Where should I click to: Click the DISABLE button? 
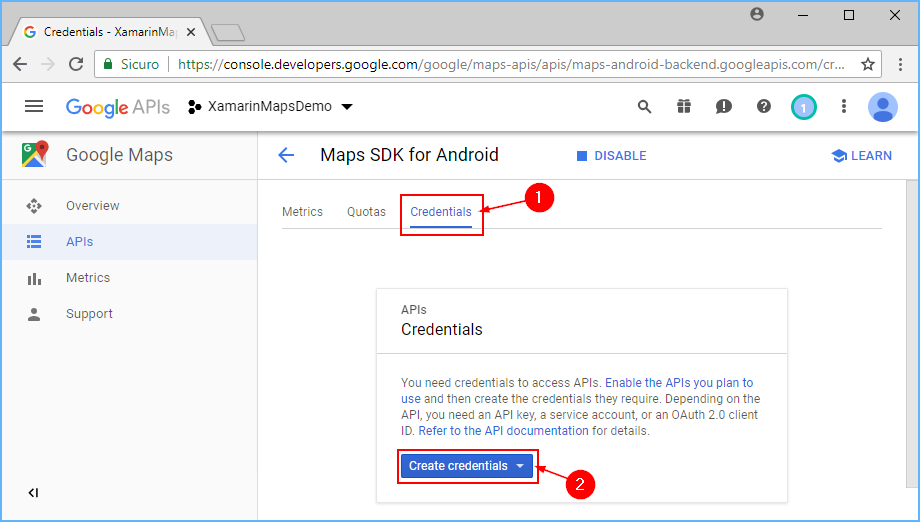[611, 155]
